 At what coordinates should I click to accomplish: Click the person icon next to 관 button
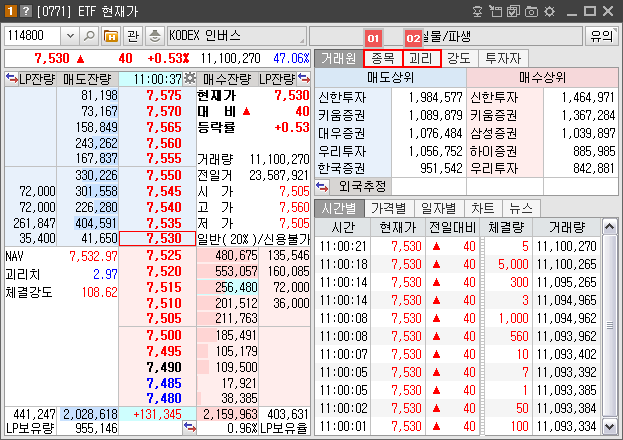(155, 36)
